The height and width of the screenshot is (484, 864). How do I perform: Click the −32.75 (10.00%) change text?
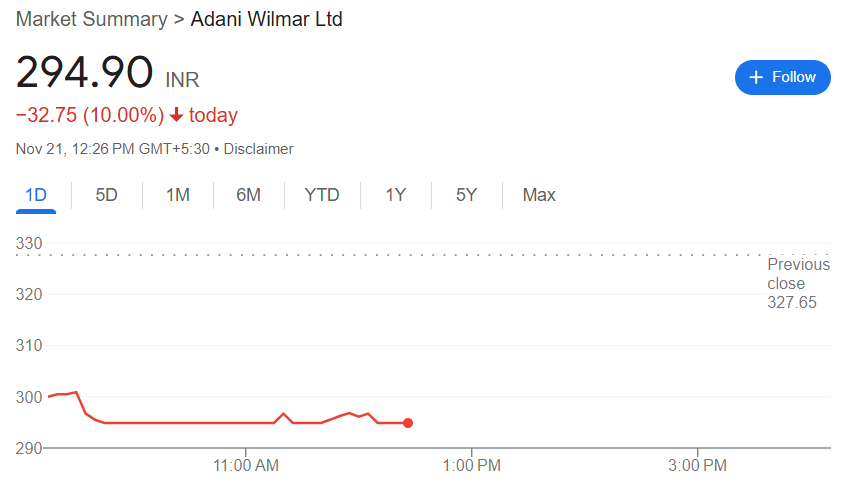point(89,115)
